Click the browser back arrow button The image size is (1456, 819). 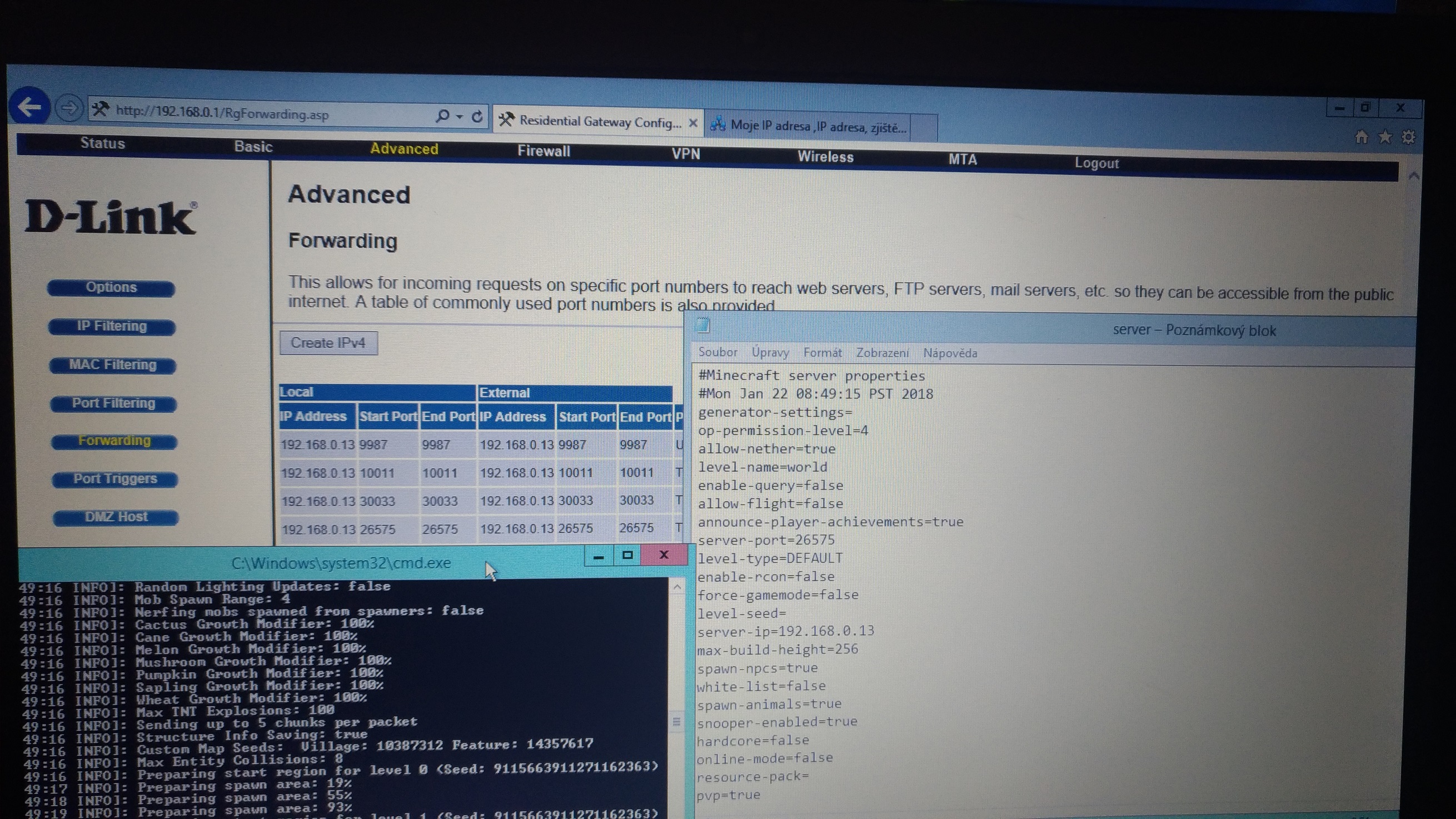tap(29, 106)
